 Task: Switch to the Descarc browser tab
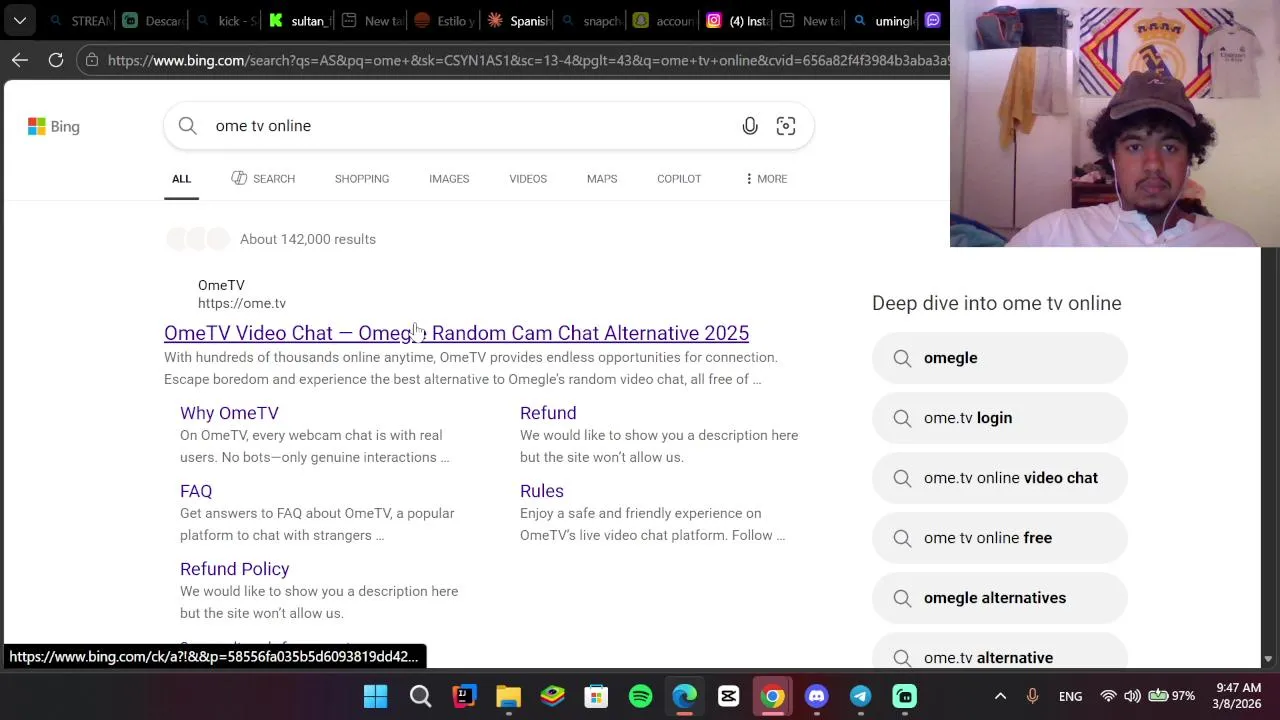(x=154, y=20)
